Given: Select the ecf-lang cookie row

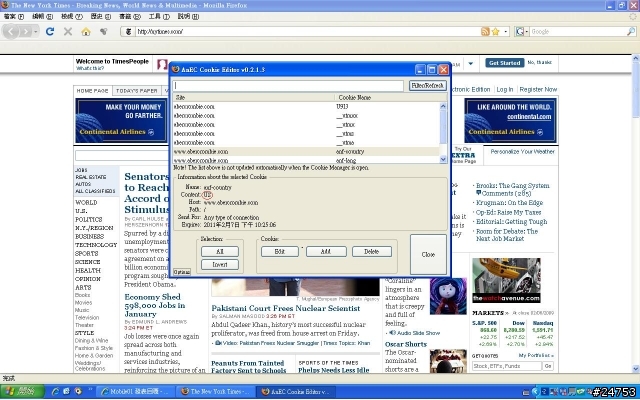Looking at the screenshot, I should click(x=306, y=160).
